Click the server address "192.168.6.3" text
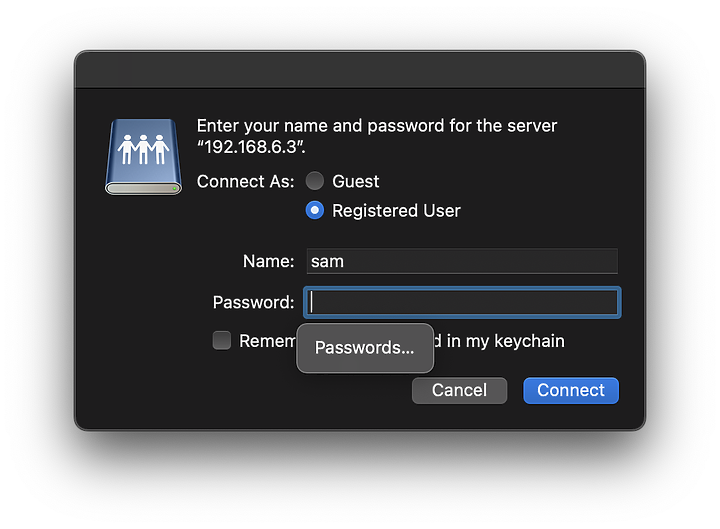Screen dimensions: 720x529 (x=251, y=147)
